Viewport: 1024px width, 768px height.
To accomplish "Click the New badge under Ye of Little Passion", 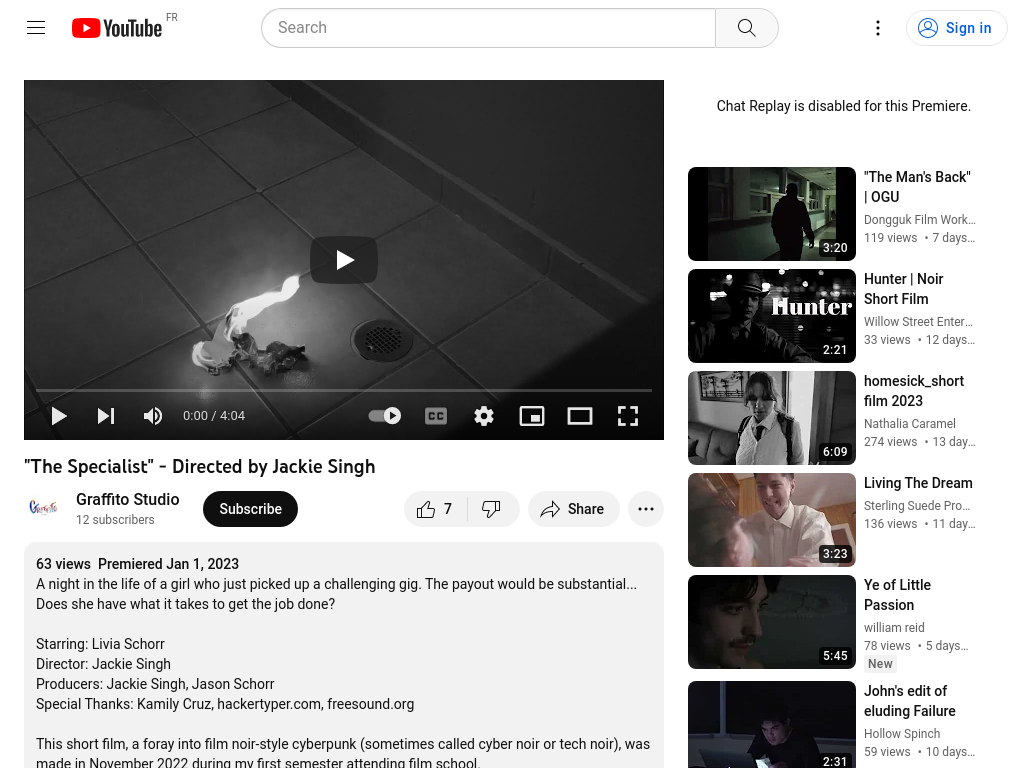I will click(x=880, y=664).
